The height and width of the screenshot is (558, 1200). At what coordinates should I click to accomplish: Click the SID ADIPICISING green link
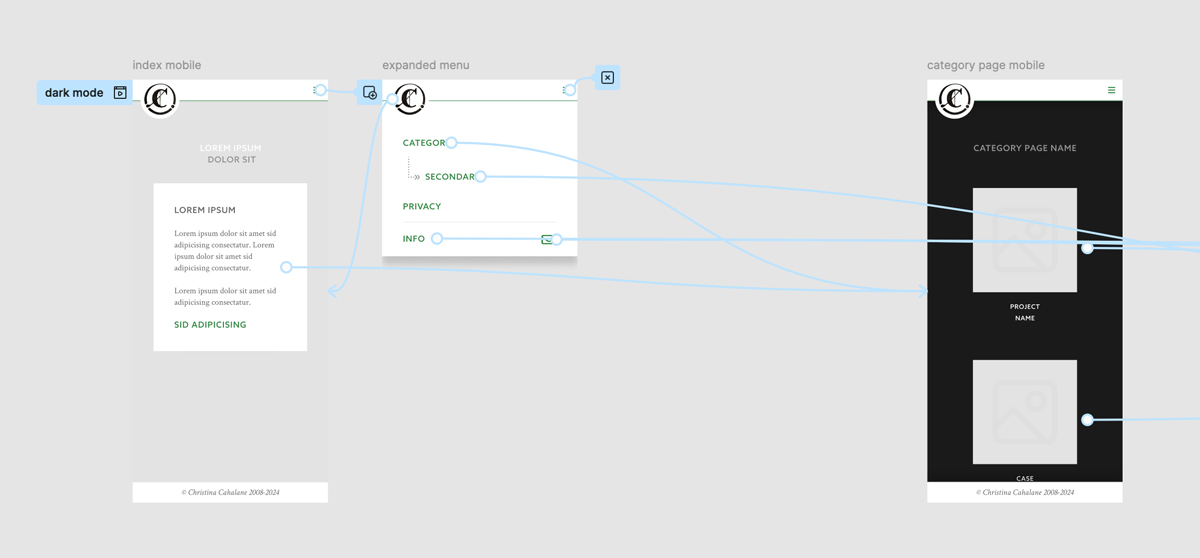[210, 325]
